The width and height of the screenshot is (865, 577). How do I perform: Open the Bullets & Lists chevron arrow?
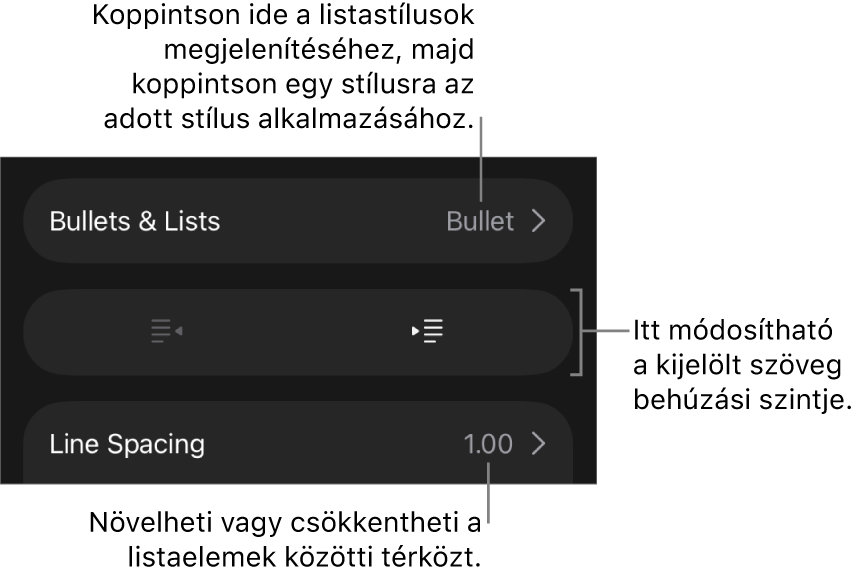pyautogui.click(x=539, y=221)
